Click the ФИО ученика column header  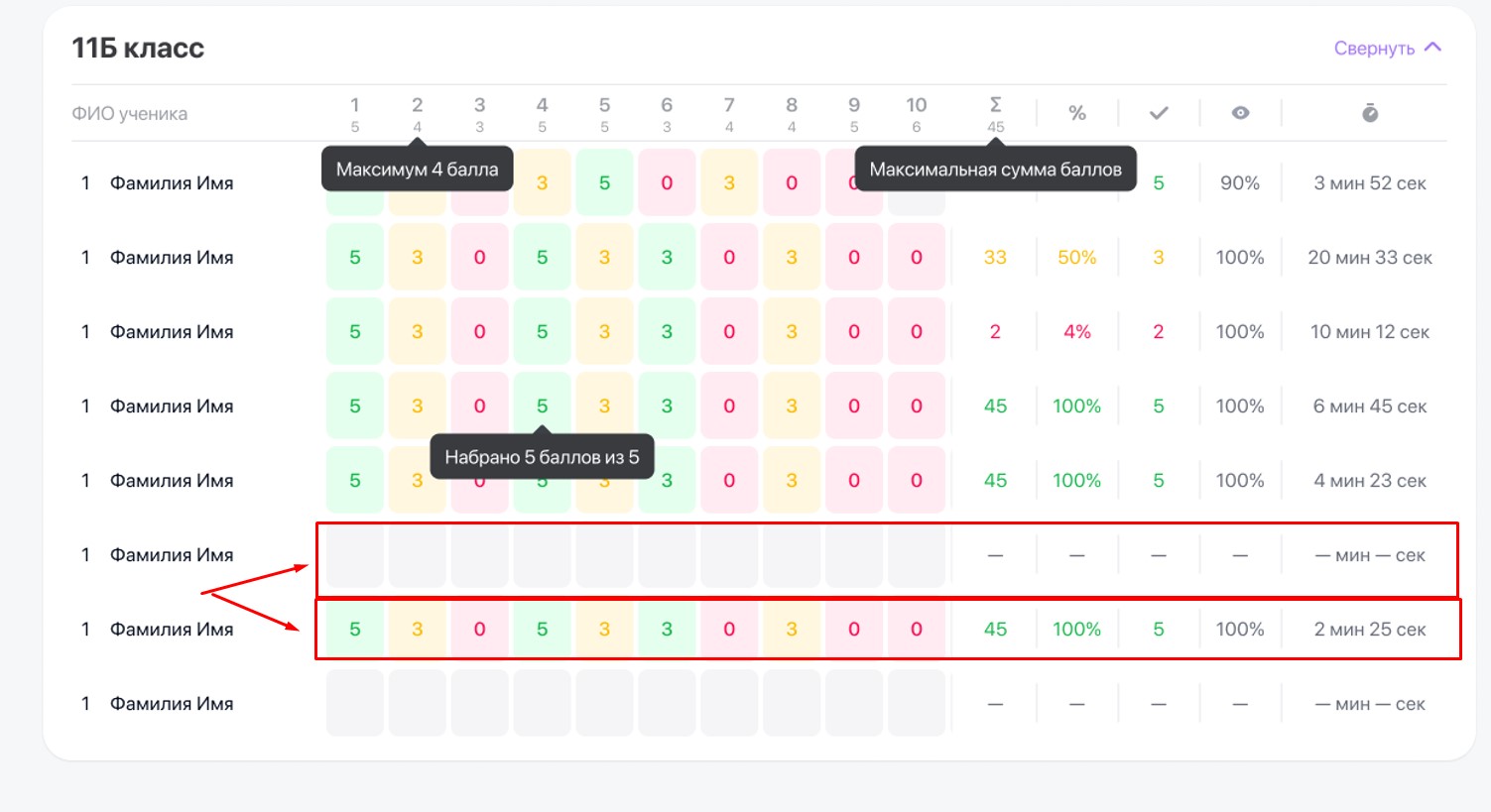point(129,114)
